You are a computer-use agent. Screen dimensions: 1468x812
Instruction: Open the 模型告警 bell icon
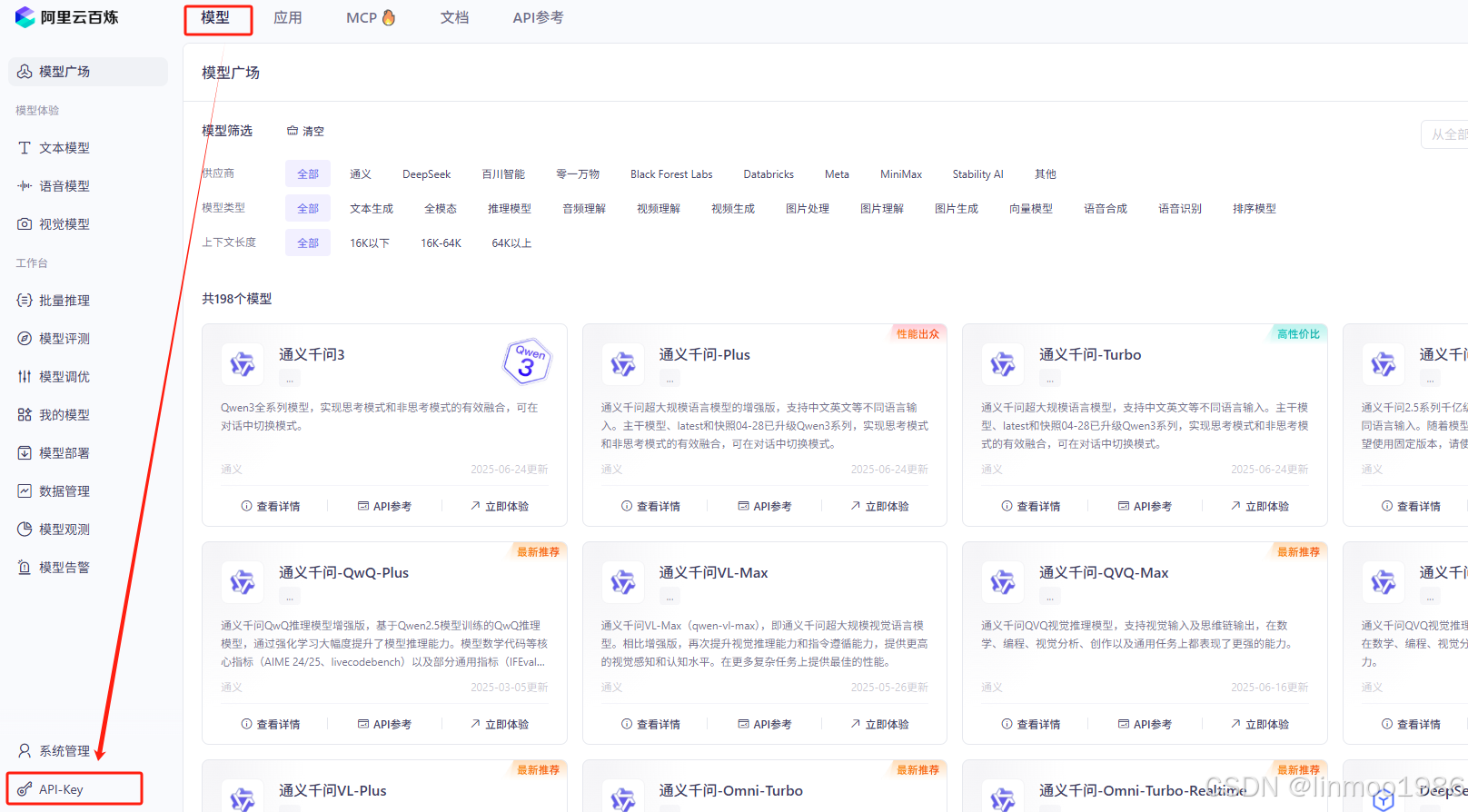25,567
